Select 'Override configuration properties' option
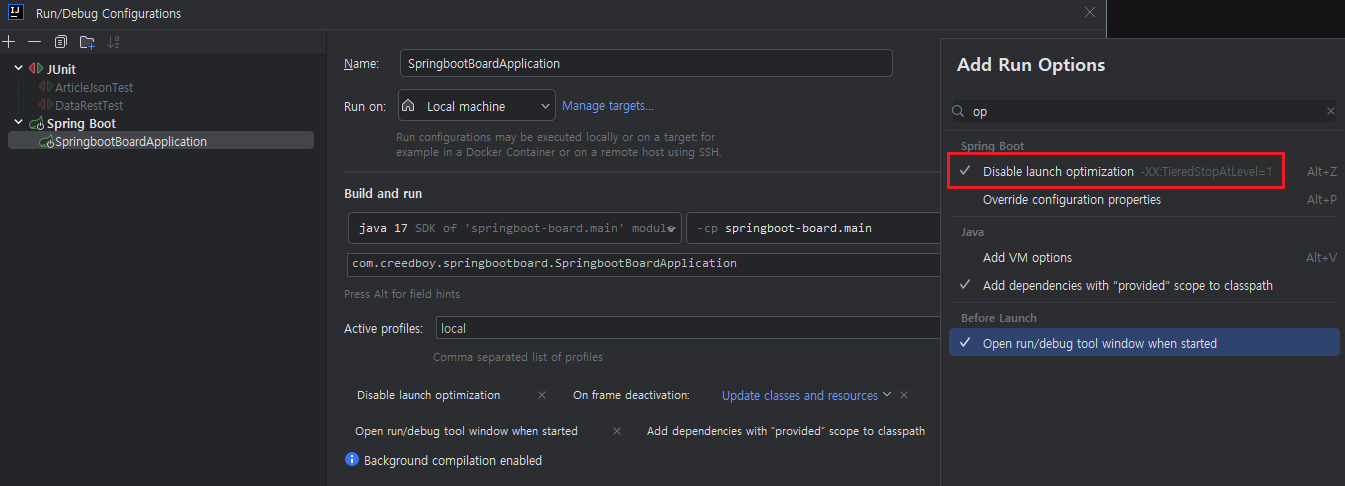This screenshot has height=486, width=1345. (x=1144, y=199)
